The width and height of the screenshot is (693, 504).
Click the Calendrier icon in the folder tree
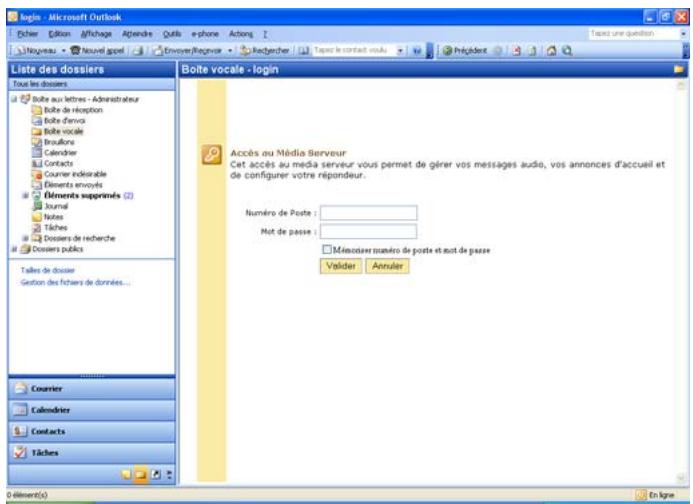tap(37, 153)
